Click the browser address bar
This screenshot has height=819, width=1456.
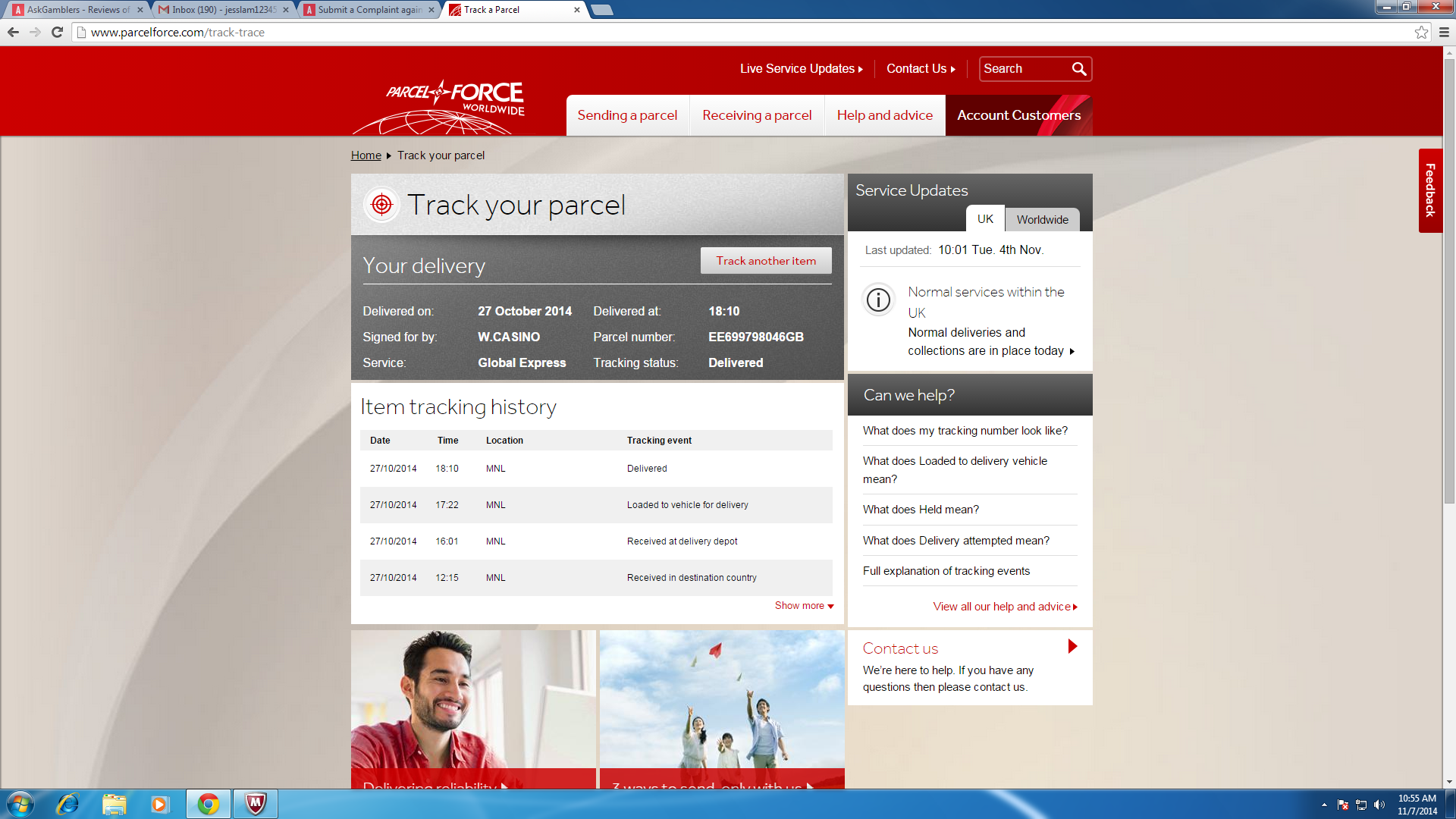743,32
